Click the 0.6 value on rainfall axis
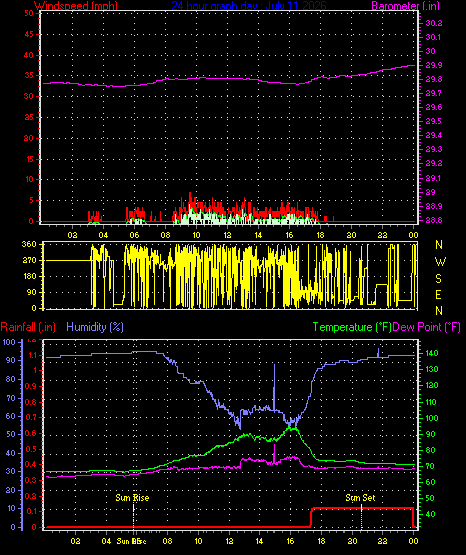 tap(31, 434)
